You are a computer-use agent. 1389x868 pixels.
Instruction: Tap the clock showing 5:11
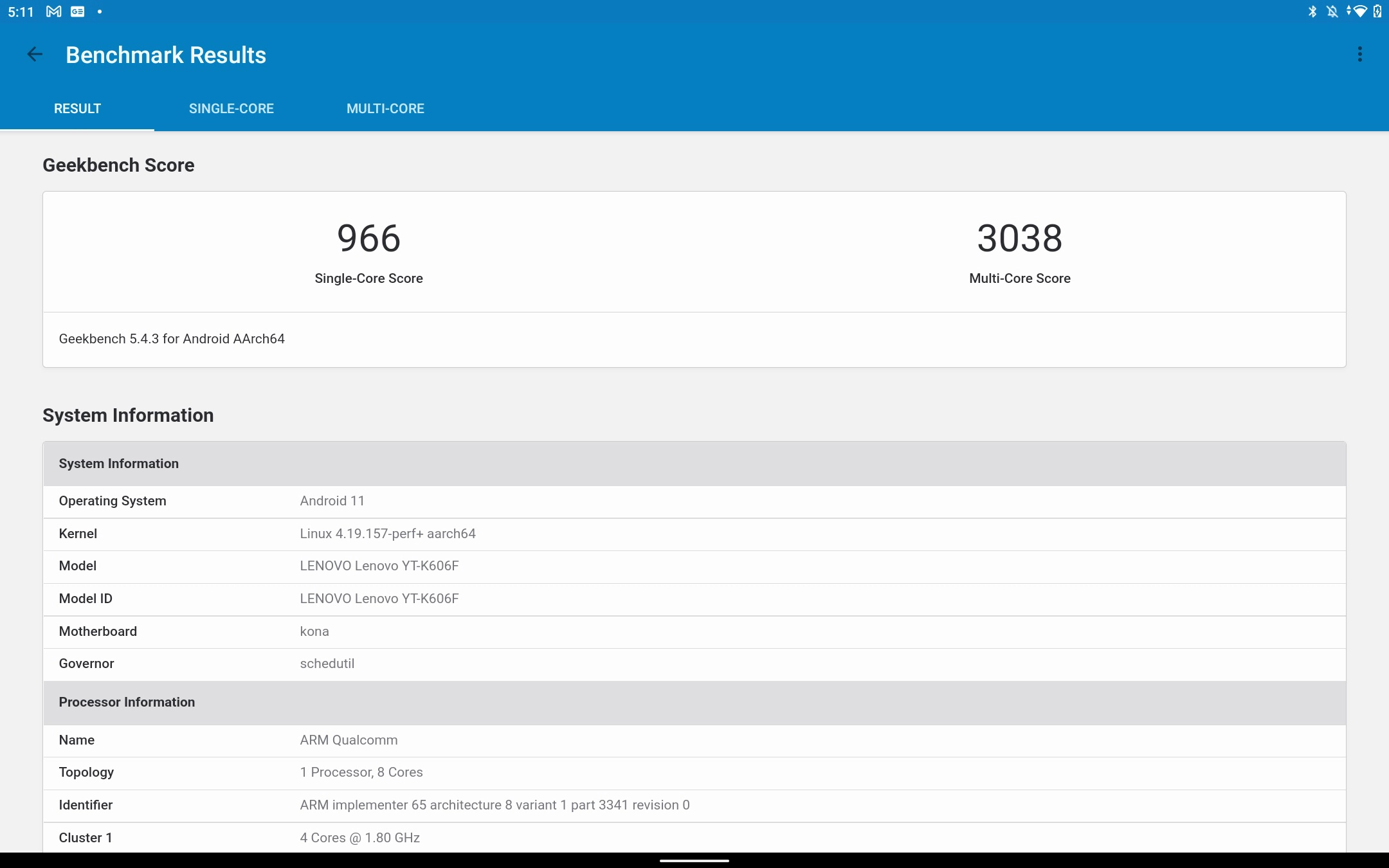click(21, 12)
